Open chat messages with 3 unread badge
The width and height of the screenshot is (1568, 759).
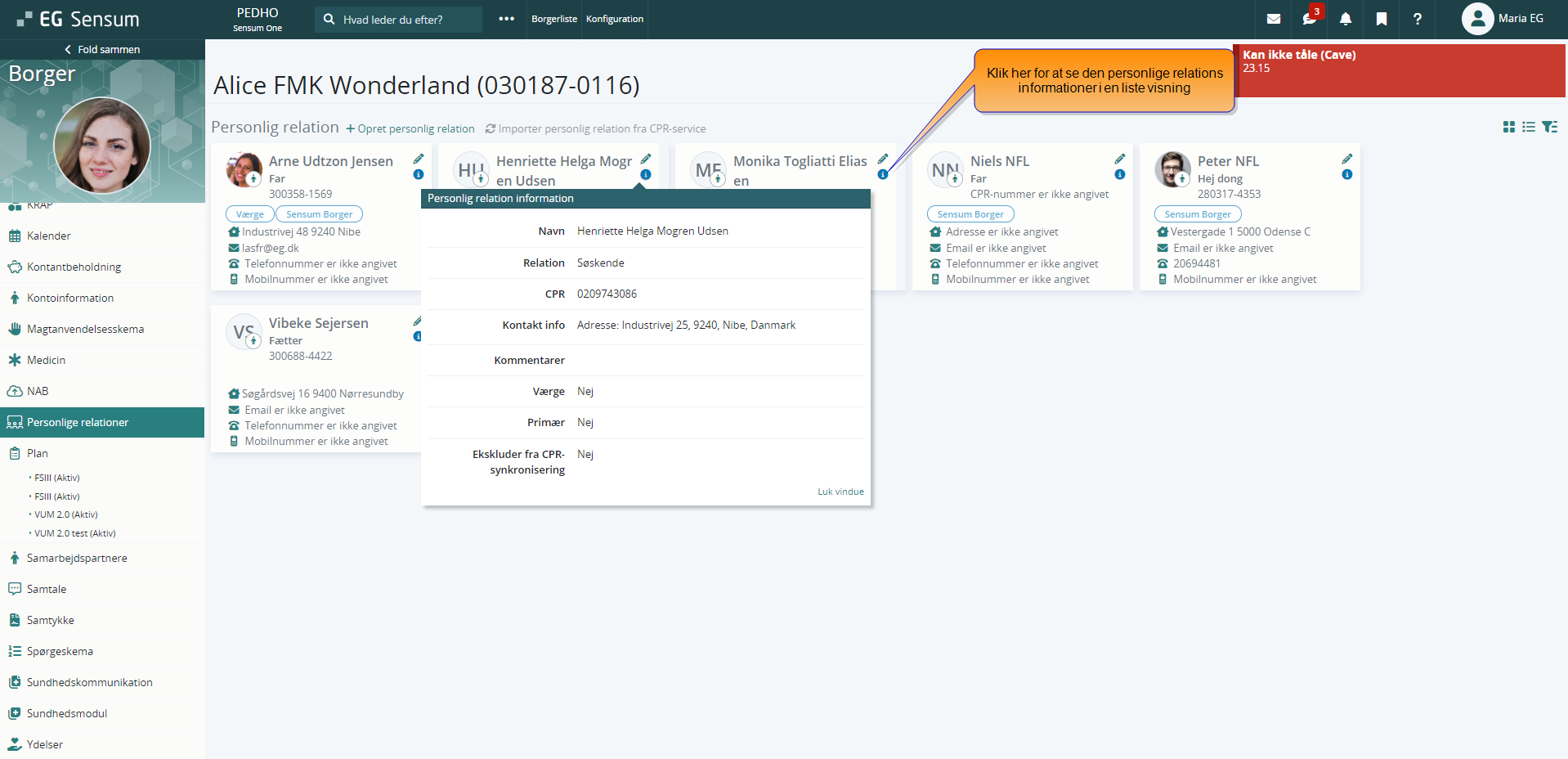pos(1309,19)
